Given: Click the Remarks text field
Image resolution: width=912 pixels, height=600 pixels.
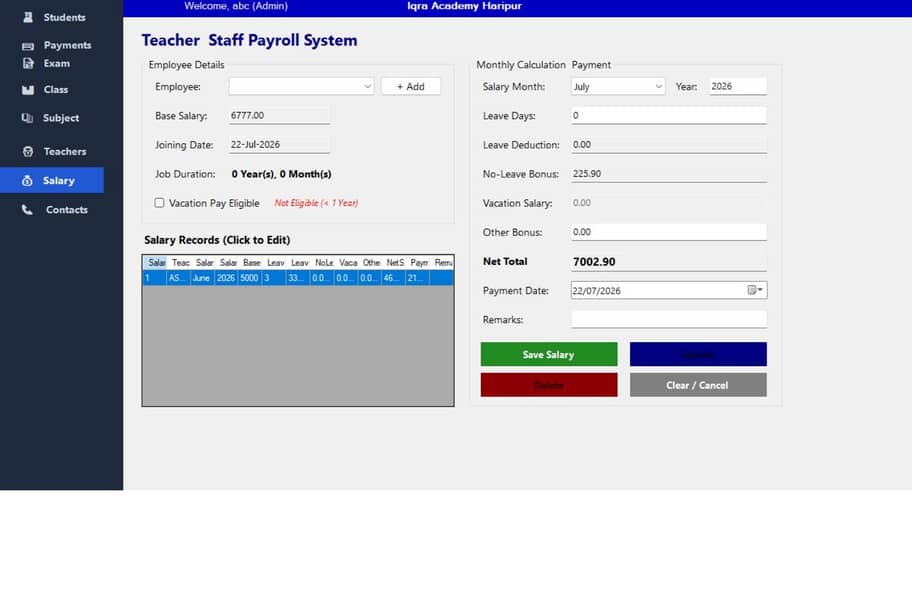Looking at the screenshot, I should [x=669, y=319].
